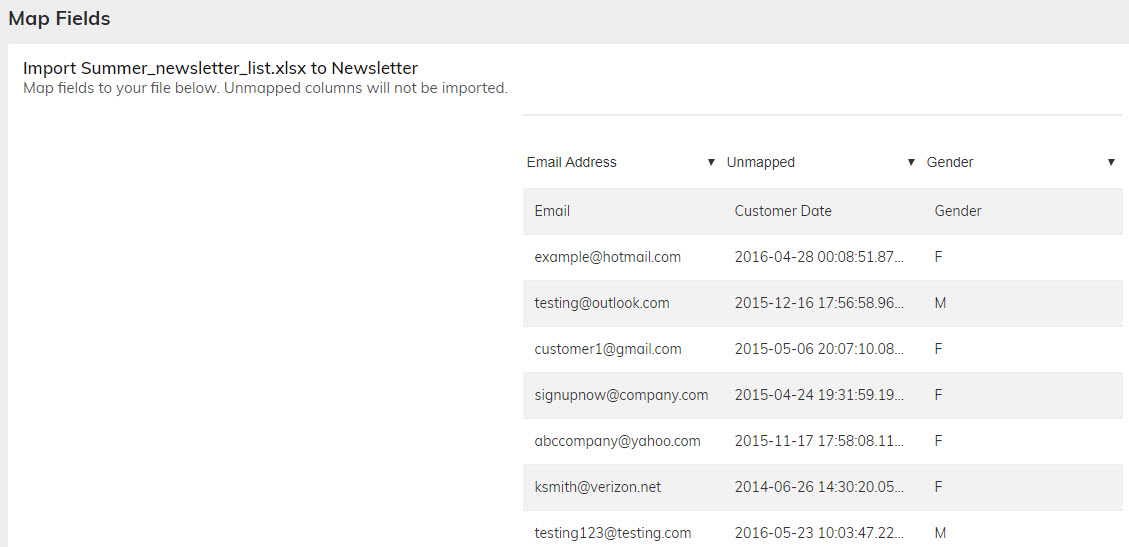The image size is (1129, 547).
Task: Click the Email column header
Action: 552,211
